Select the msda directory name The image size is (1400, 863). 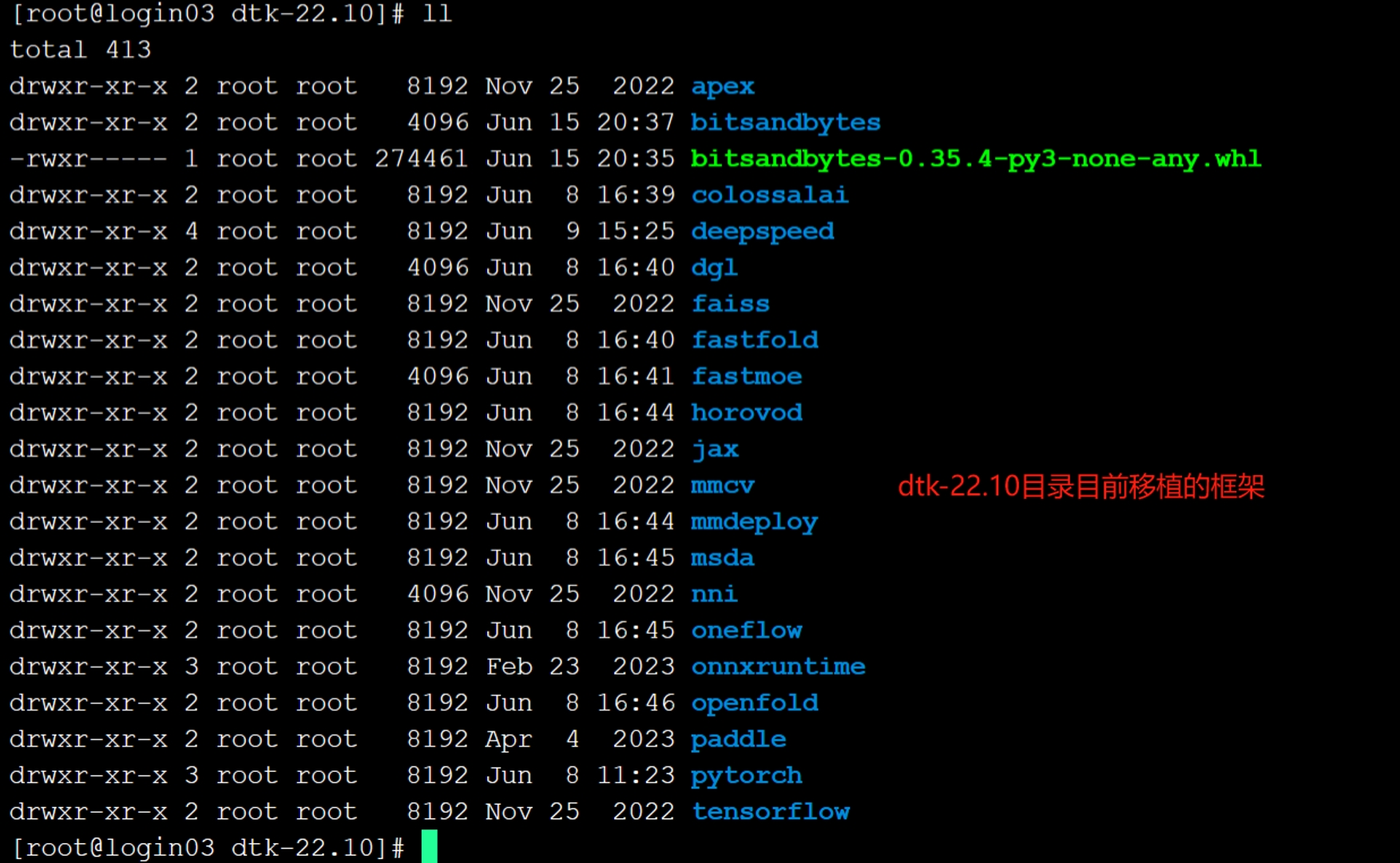[723, 558]
